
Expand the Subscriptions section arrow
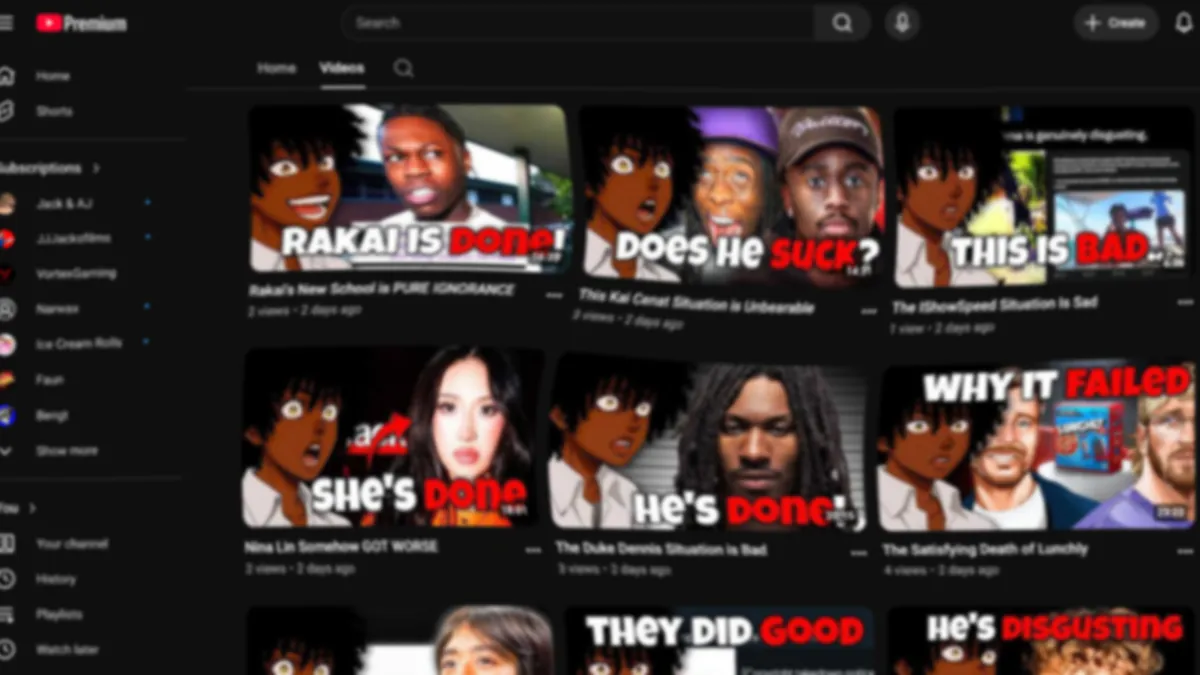(96, 168)
